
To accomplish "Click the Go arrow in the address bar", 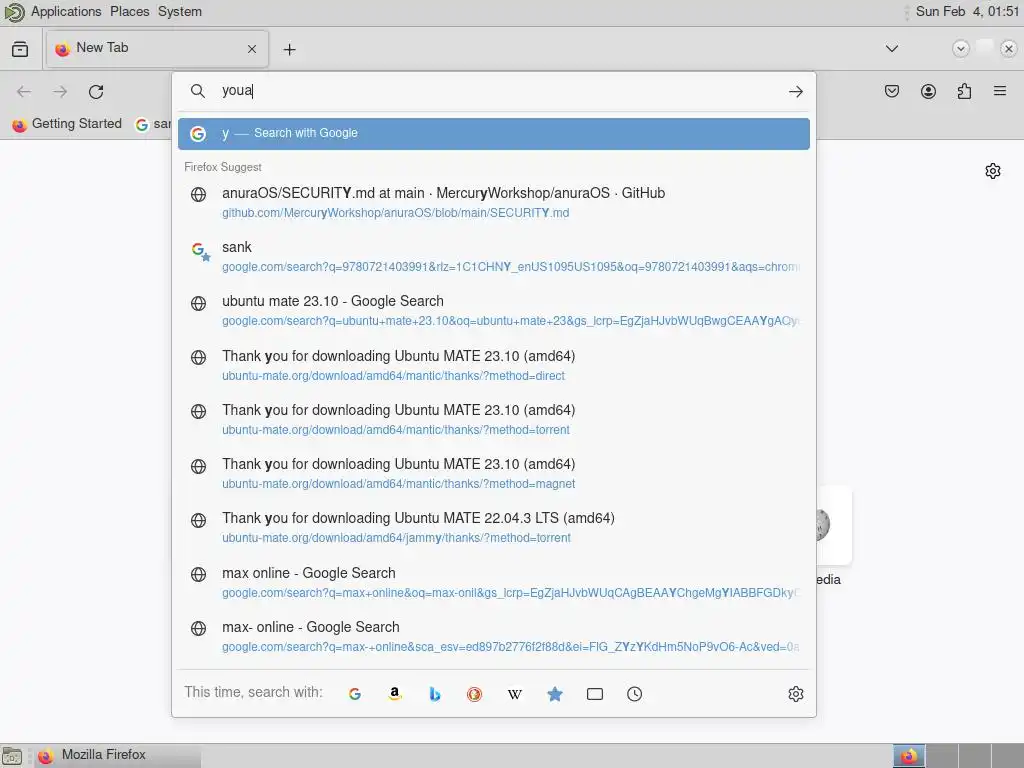I will coord(795,91).
